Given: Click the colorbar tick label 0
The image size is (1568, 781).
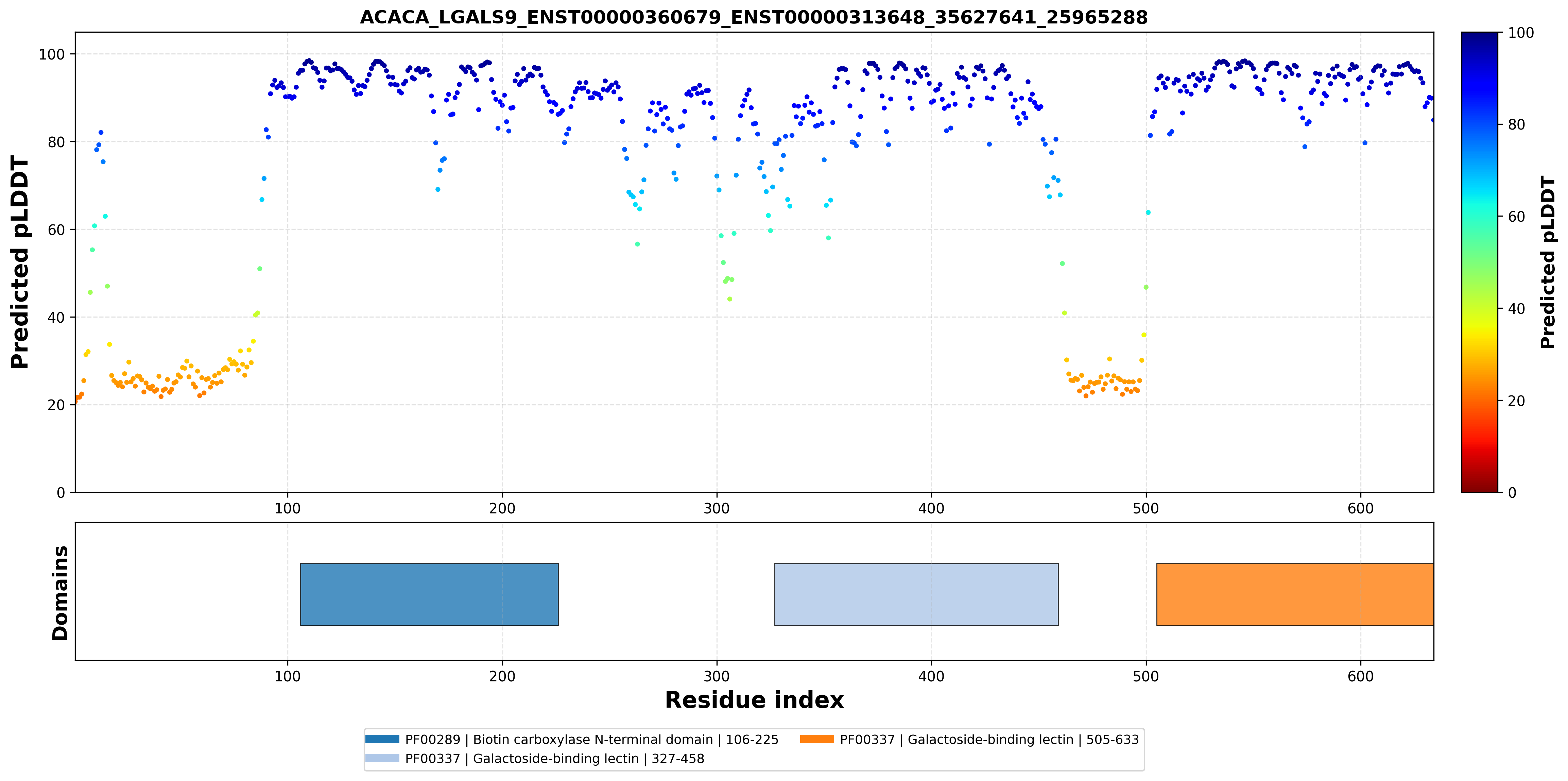Looking at the screenshot, I should coord(1512,492).
